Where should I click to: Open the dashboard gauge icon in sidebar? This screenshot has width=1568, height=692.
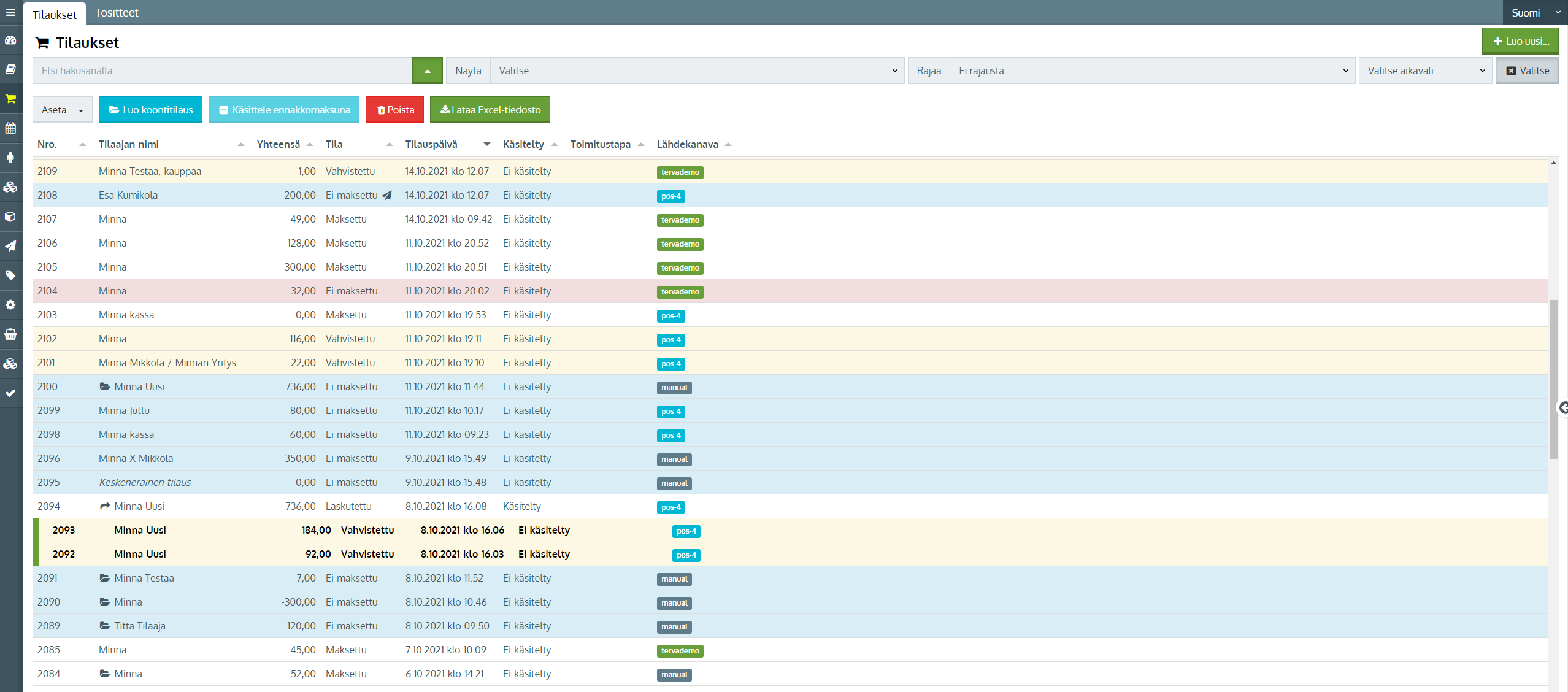[10, 40]
